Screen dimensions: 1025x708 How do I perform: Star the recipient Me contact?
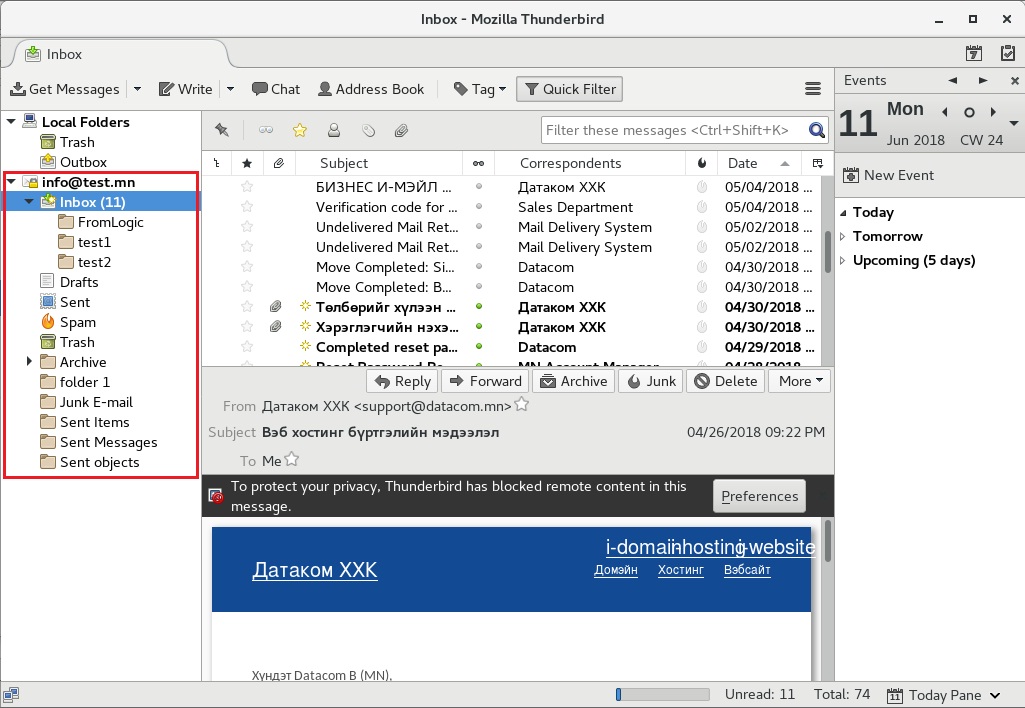click(292, 460)
